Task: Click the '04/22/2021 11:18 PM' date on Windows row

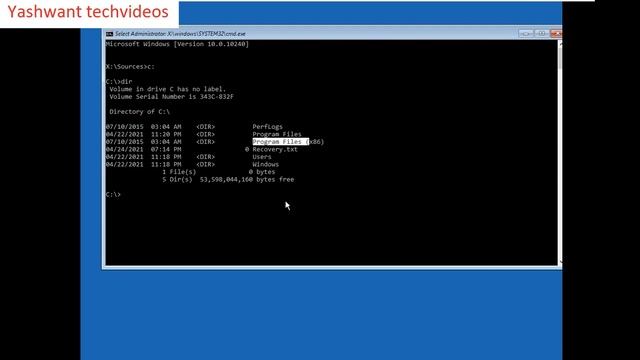Action: click(x=143, y=164)
